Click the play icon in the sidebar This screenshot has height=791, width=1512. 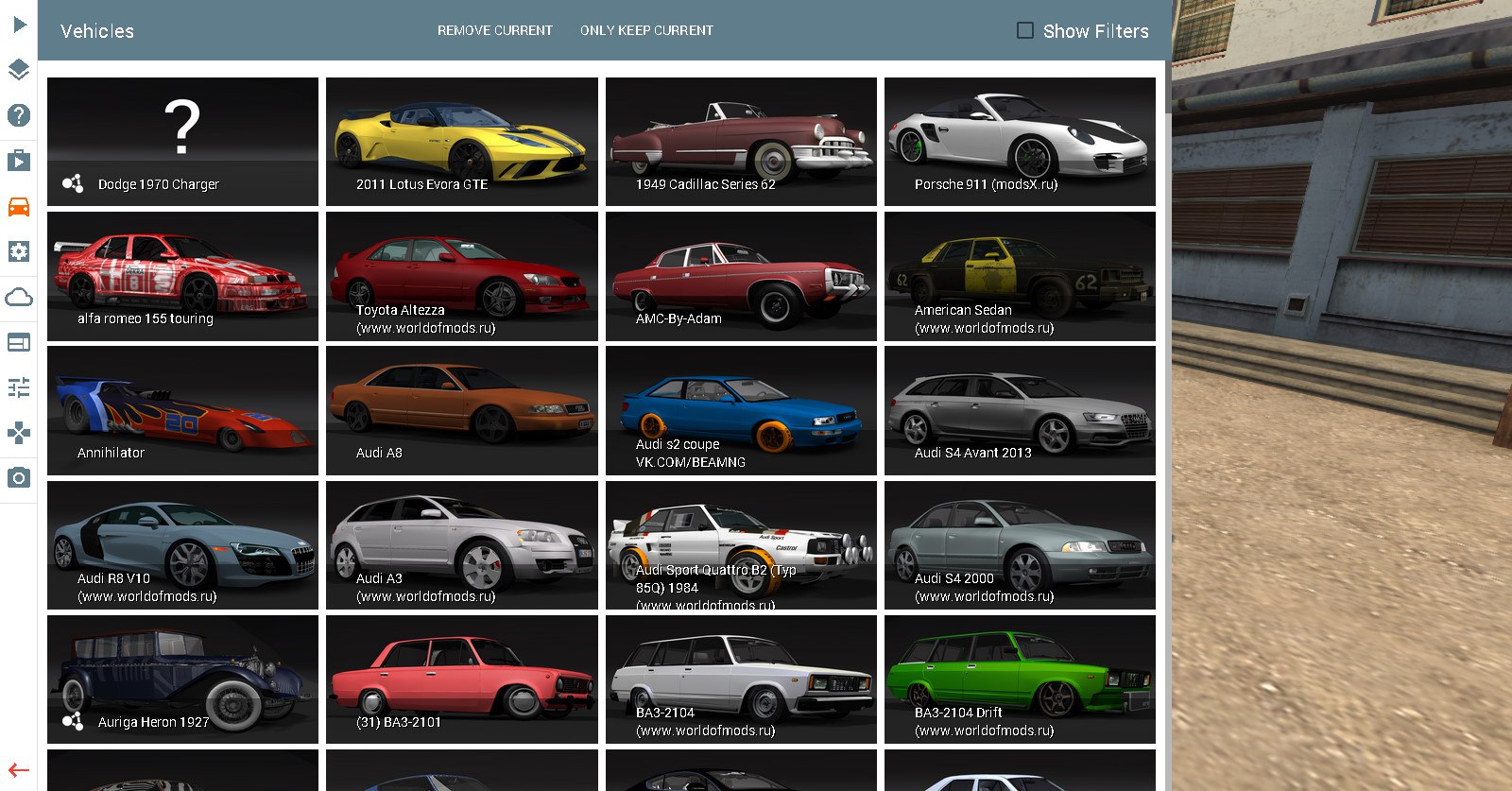click(19, 24)
